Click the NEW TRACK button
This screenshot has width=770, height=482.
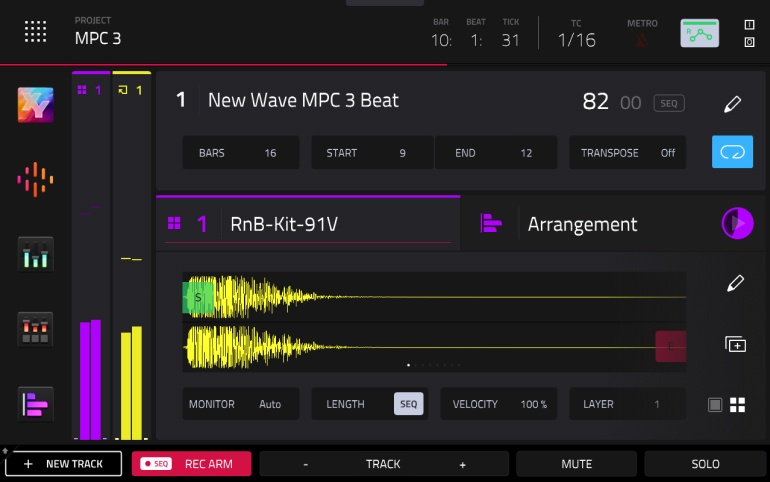coord(63,464)
